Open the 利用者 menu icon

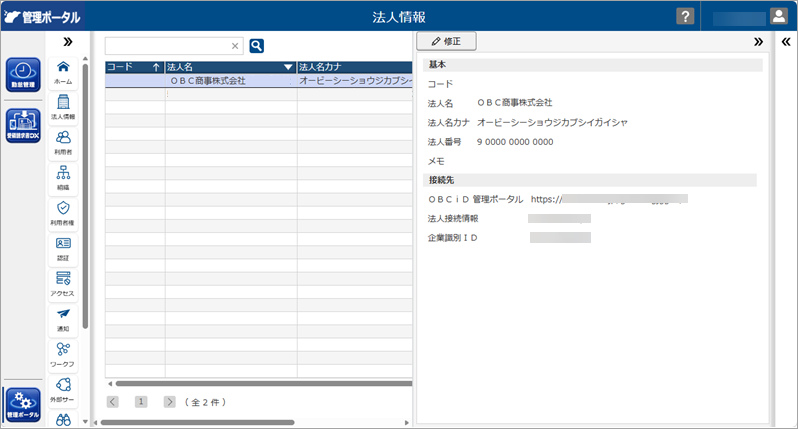[x=63, y=144]
